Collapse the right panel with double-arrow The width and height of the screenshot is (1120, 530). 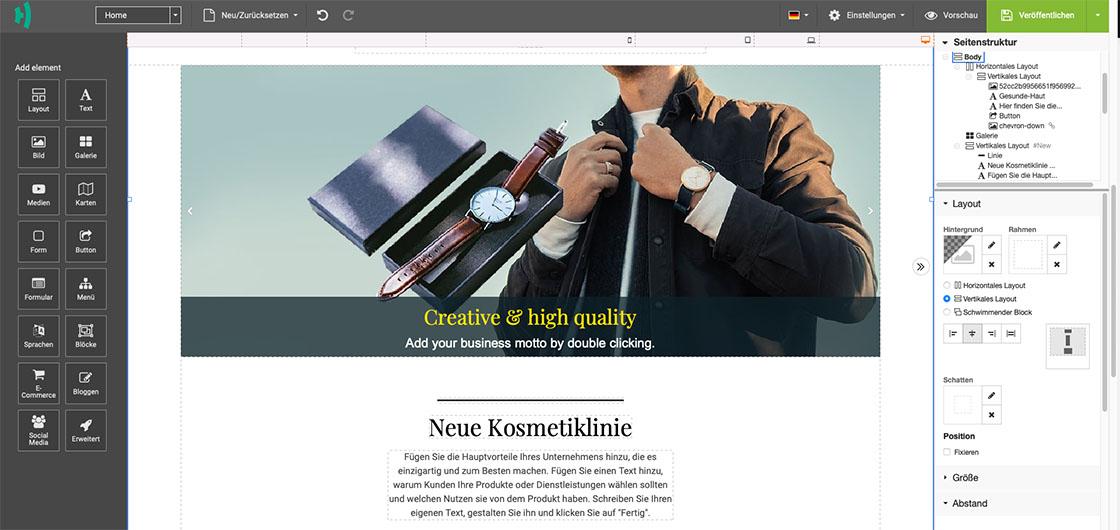[x=920, y=266]
